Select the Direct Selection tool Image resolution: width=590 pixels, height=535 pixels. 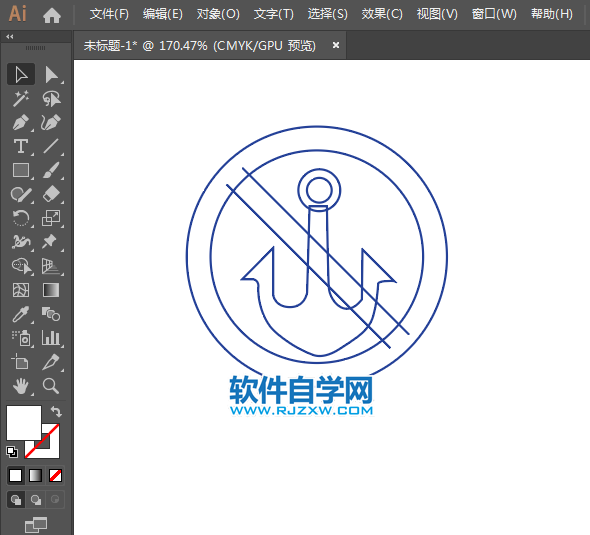coord(51,74)
